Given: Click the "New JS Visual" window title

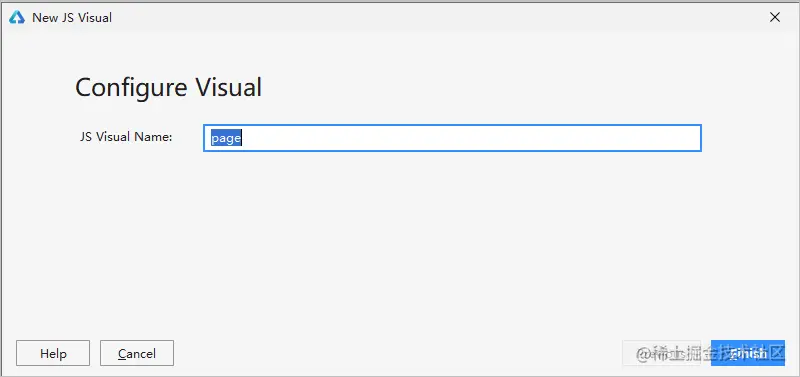Looking at the screenshot, I should coord(72,17).
